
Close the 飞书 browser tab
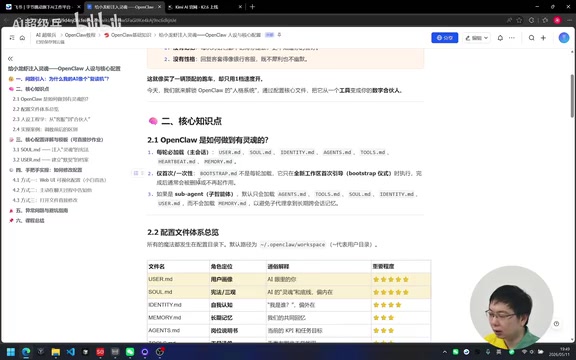[79, 7]
